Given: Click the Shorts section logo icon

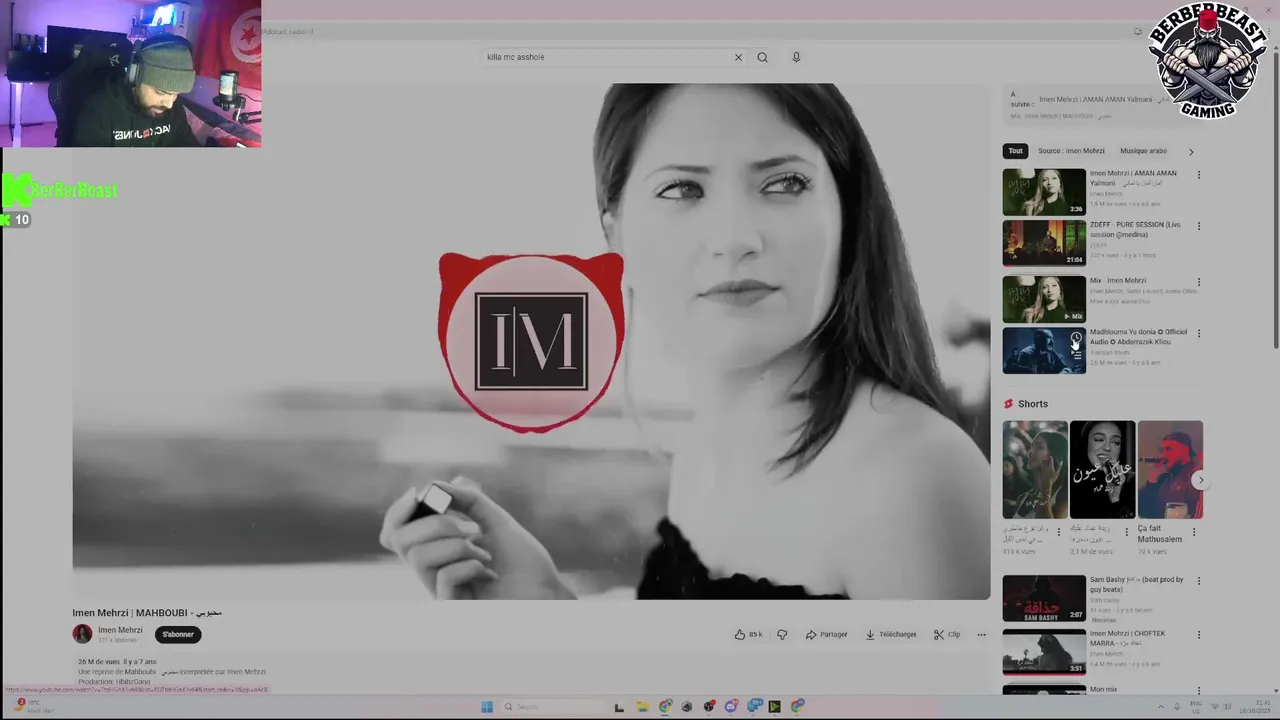Looking at the screenshot, I should [1008, 404].
